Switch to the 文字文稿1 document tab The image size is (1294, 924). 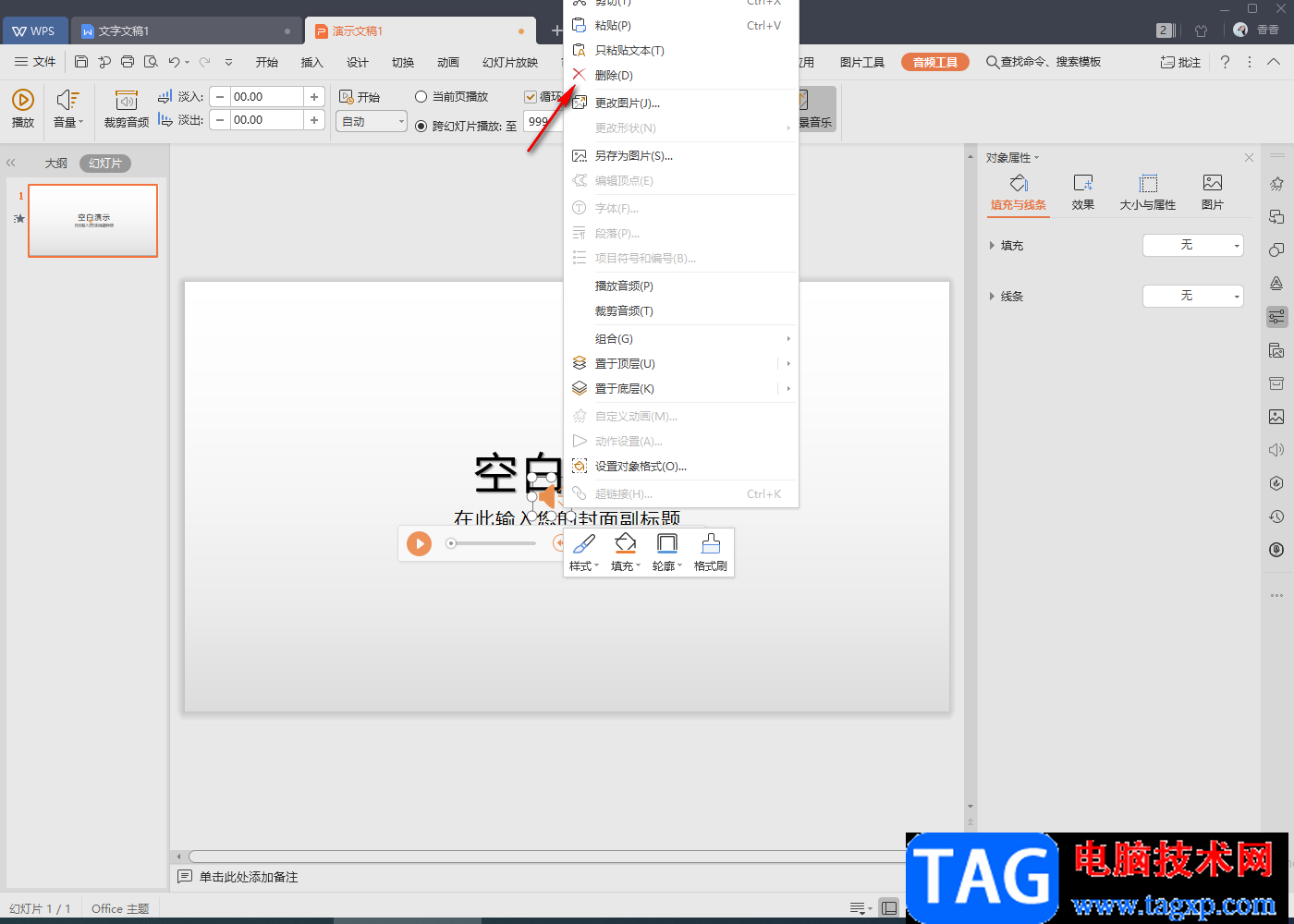[187, 30]
